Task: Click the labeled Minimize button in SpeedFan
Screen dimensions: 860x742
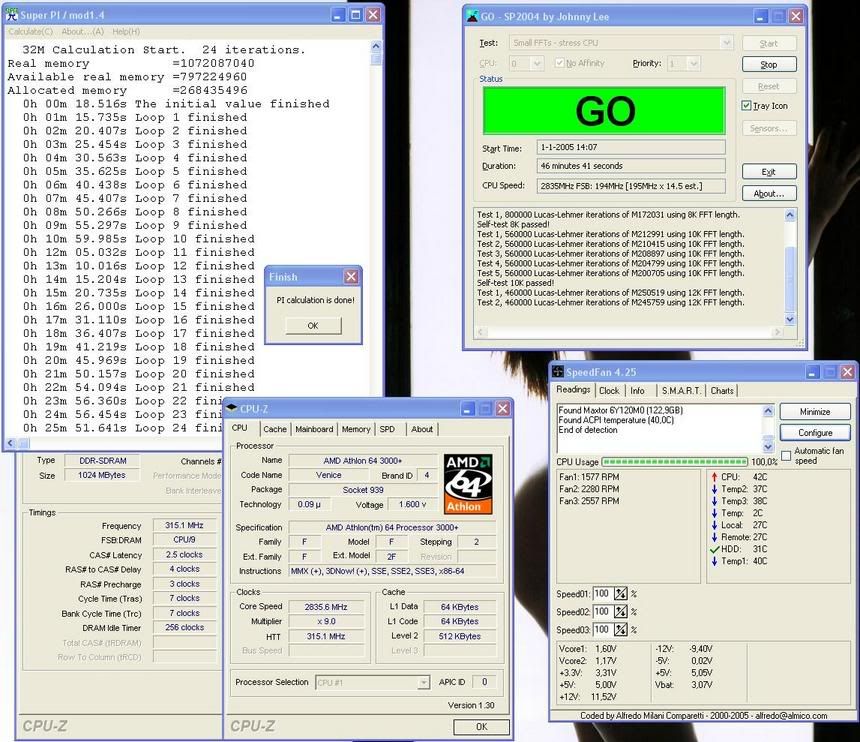Action: [x=815, y=411]
